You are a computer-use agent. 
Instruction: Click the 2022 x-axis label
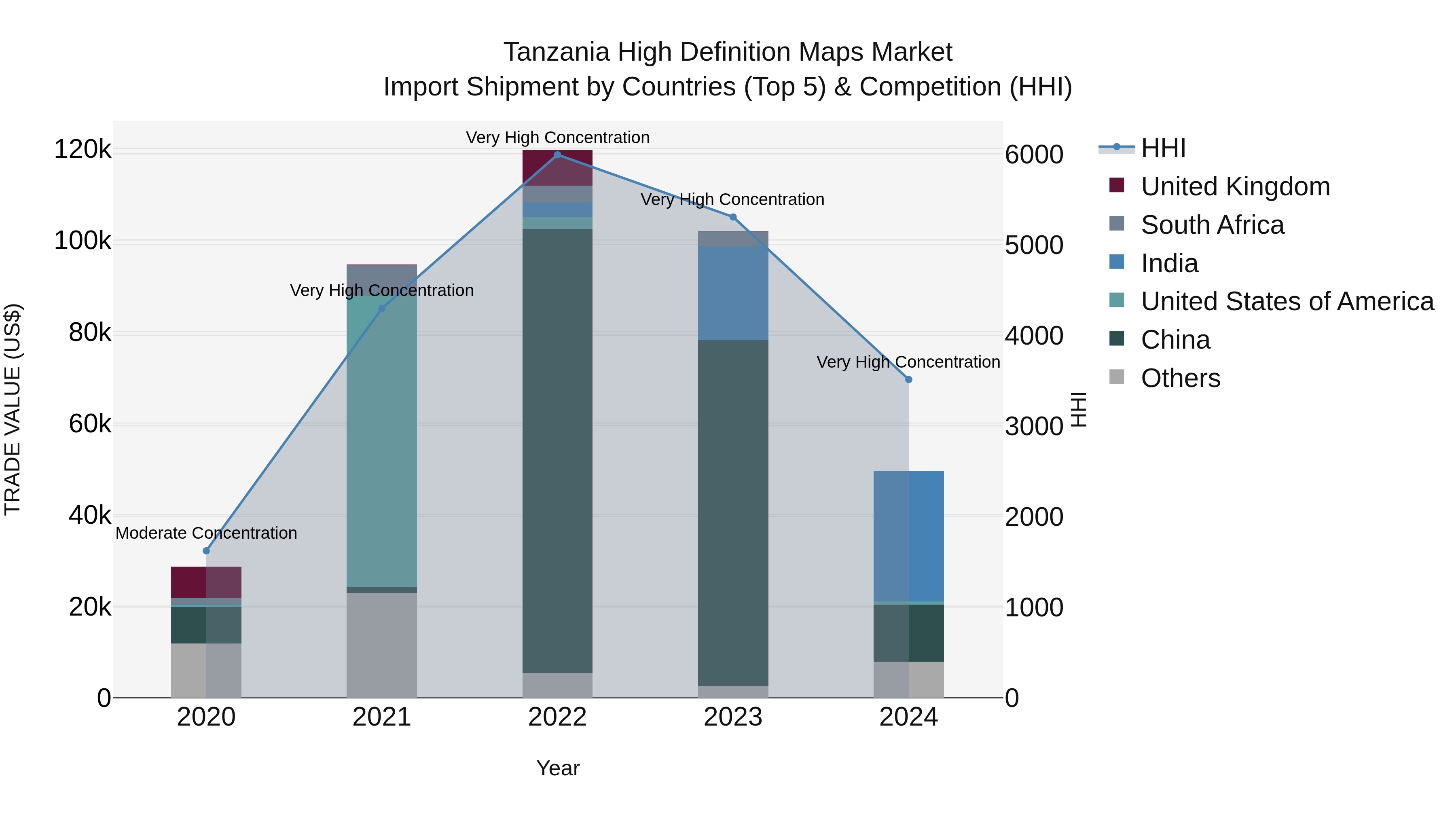pos(557,717)
